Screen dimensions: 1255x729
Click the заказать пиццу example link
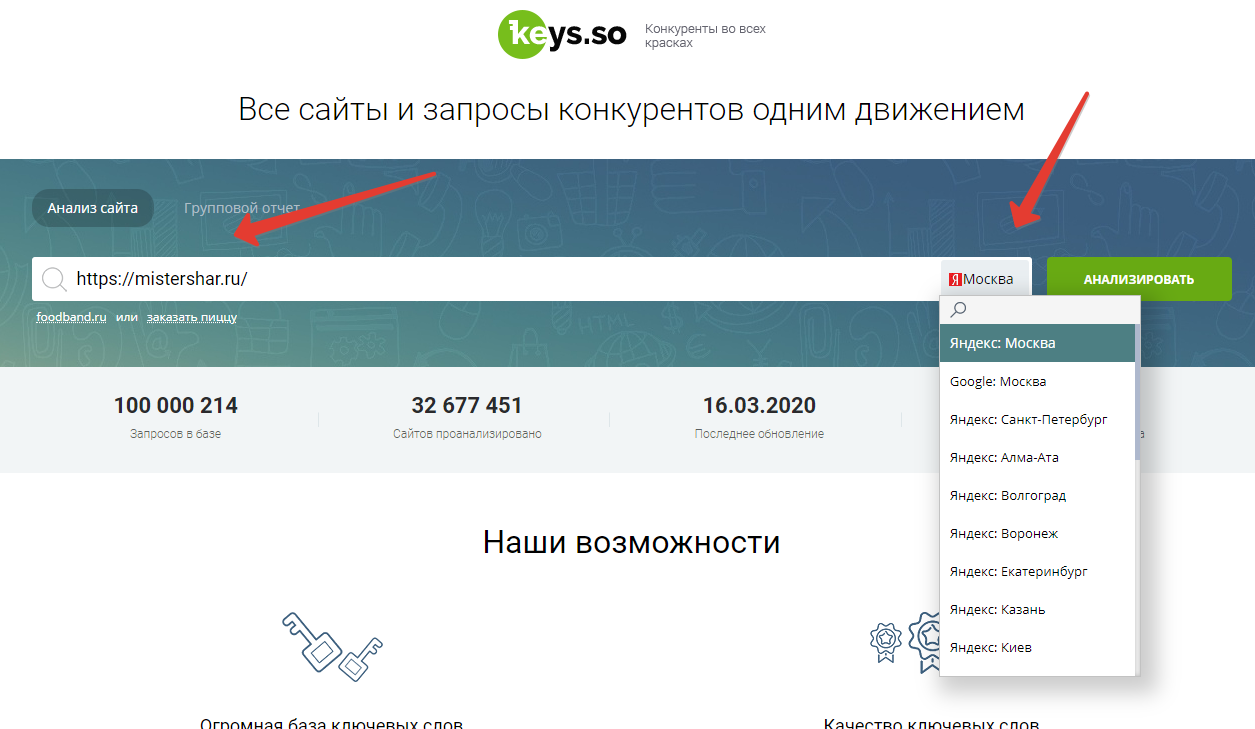tap(192, 317)
